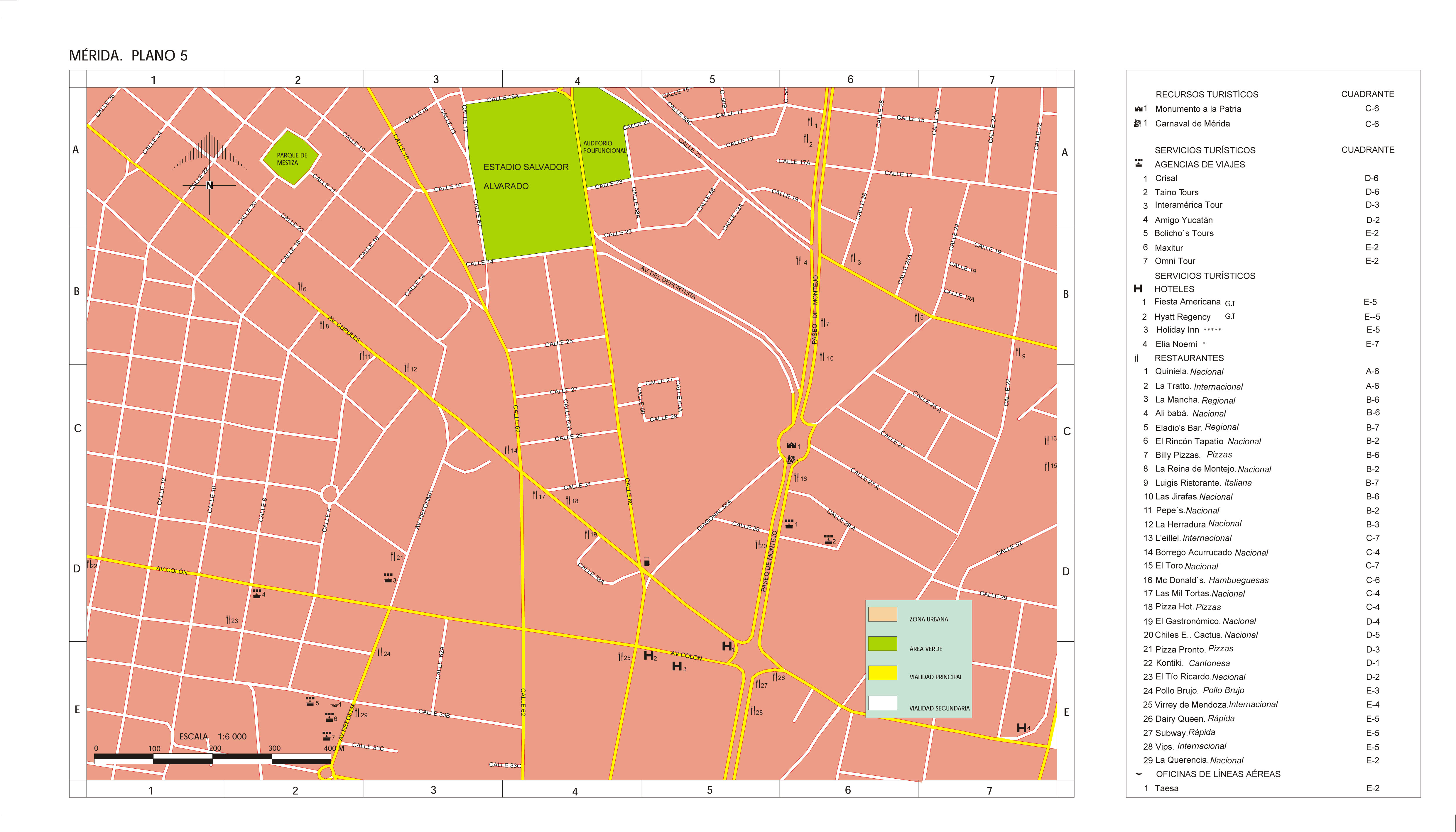Click the Fiesta Americana hotel H1 marker
The width and height of the screenshot is (1456, 832).
(x=727, y=646)
